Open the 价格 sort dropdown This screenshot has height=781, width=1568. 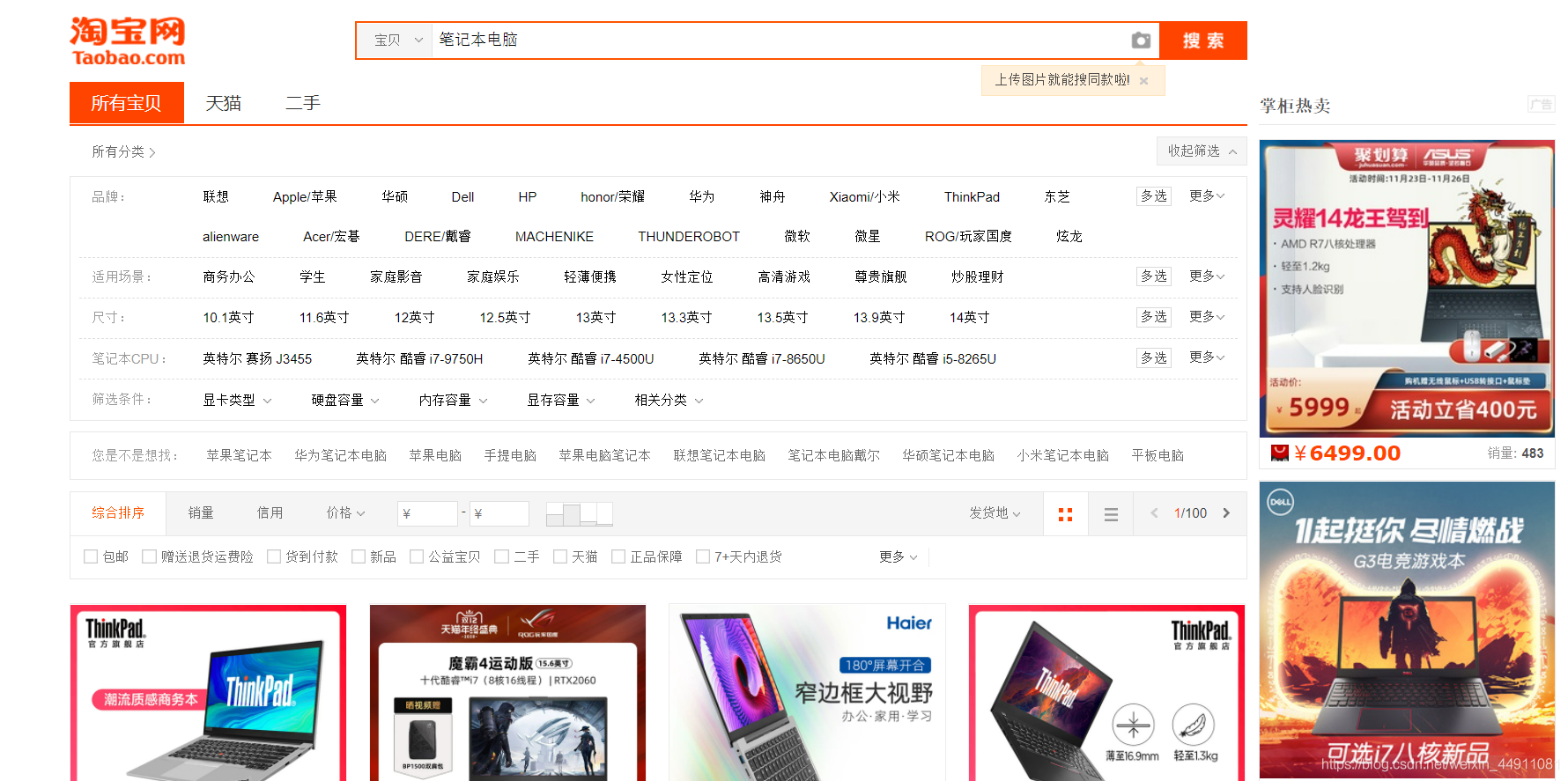click(345, 513)
